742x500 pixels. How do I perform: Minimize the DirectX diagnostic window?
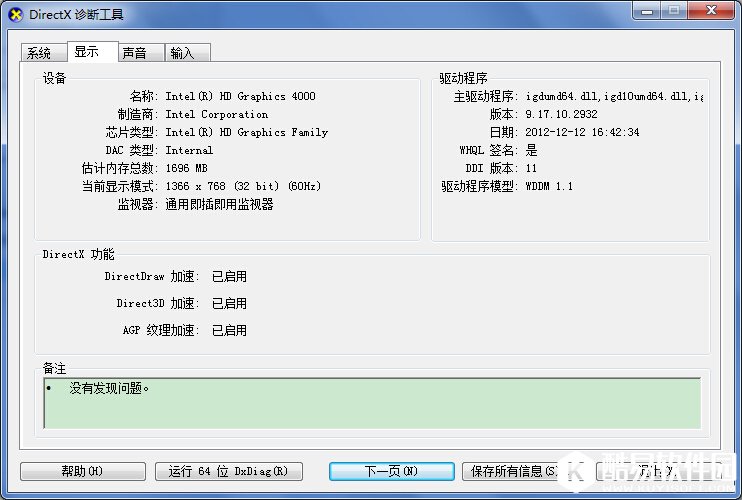point(647,11)
